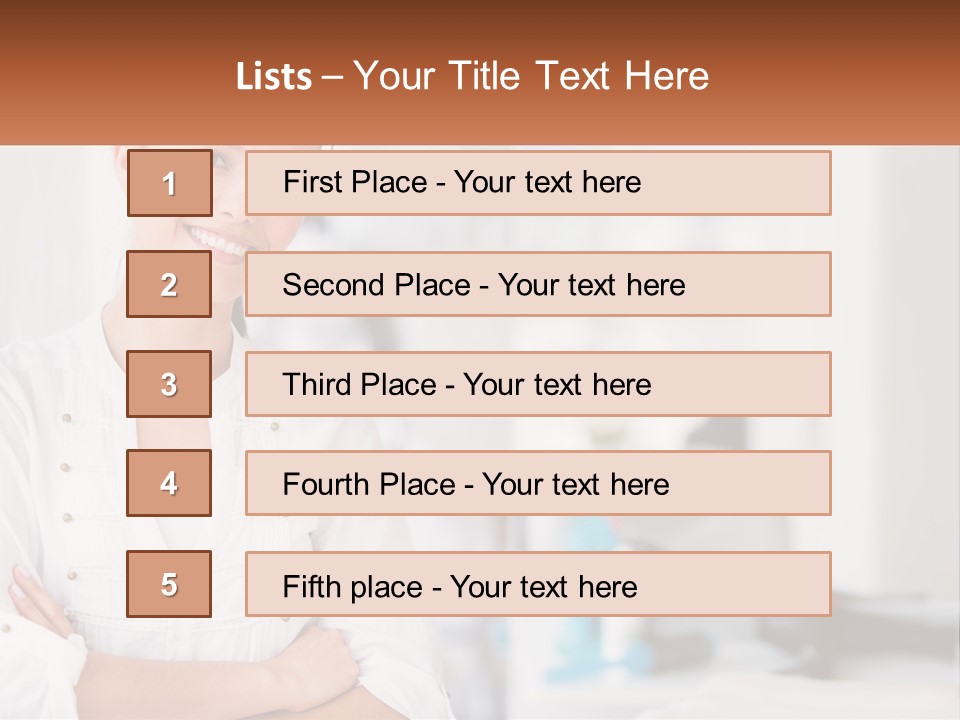
Task: Click the buttons on the white shirt
Action: [x=68, y=467]
